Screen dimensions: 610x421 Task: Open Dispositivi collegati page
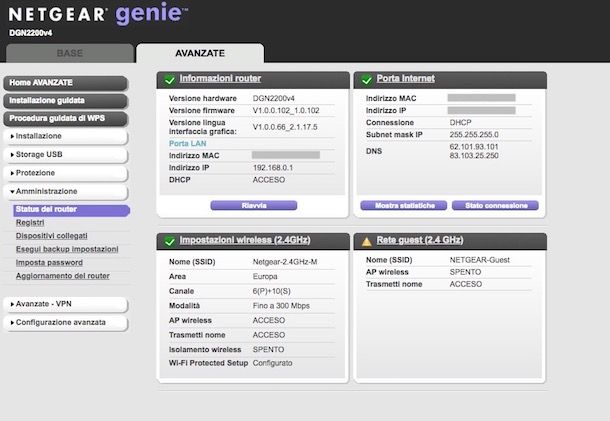click(51, 236)
